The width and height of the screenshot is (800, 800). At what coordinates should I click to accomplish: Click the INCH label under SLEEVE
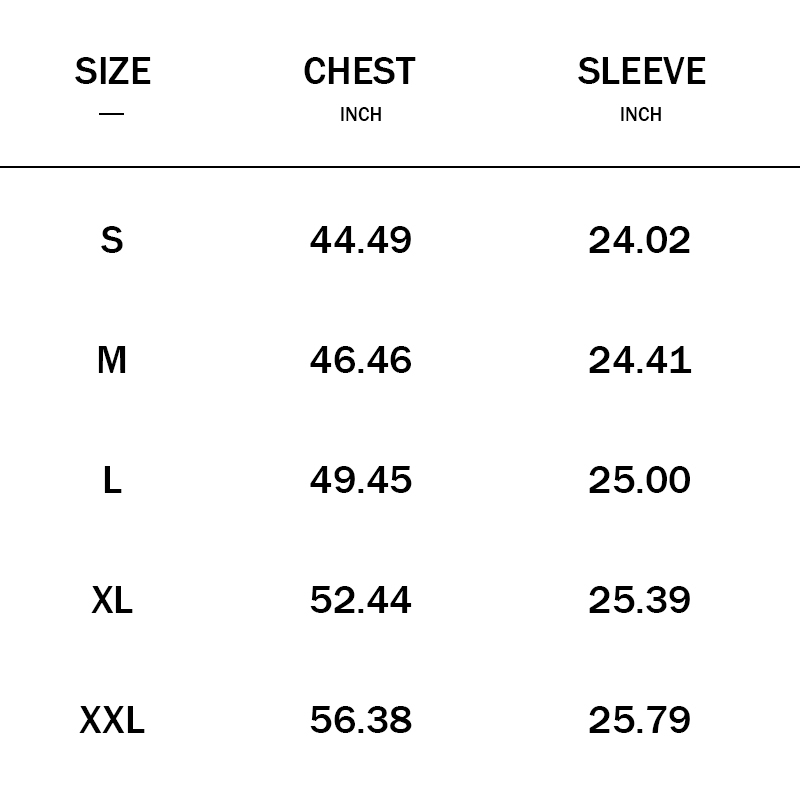(x=641, y=115)
